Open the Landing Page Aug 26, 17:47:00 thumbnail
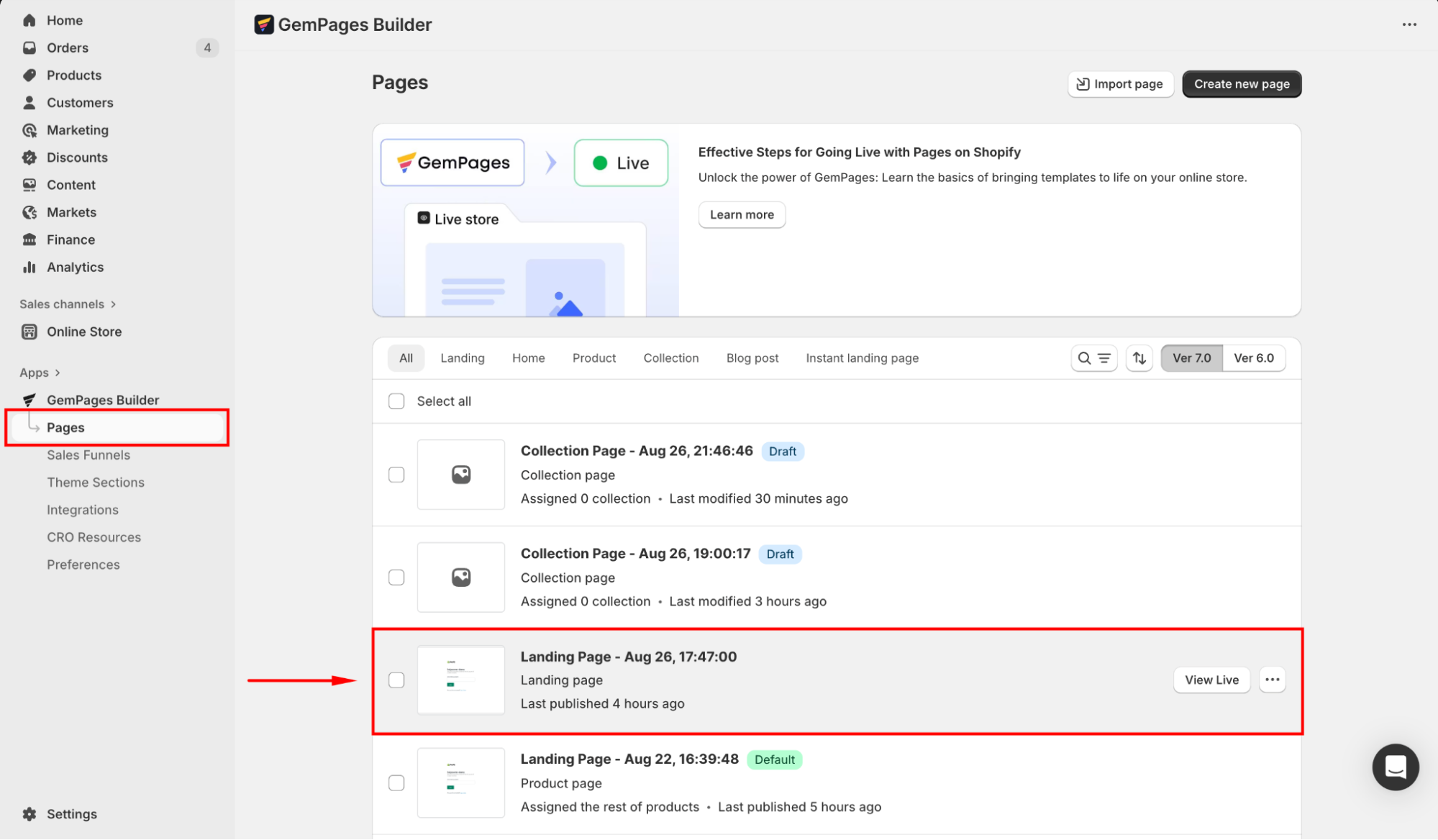Viewport: 1438px width, 840px height. tap(460, 680)
